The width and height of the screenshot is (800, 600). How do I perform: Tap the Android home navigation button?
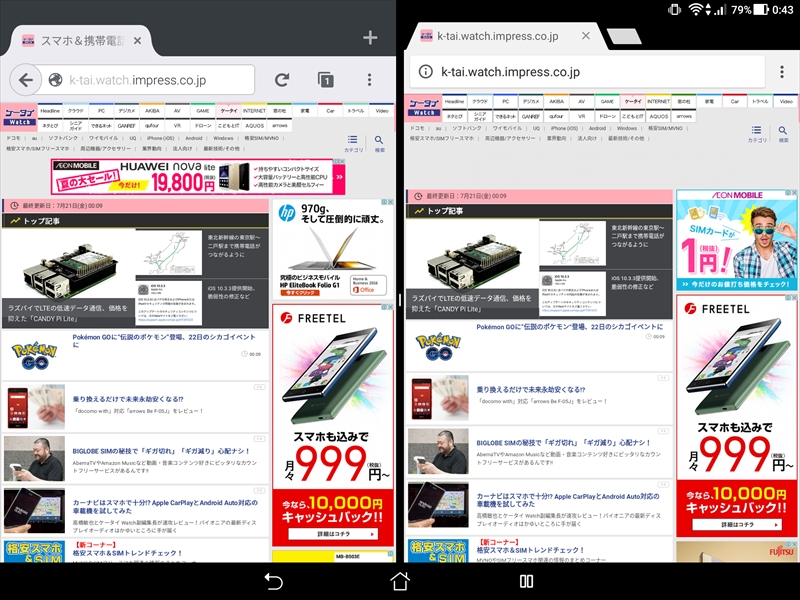(x=399, y=581)
